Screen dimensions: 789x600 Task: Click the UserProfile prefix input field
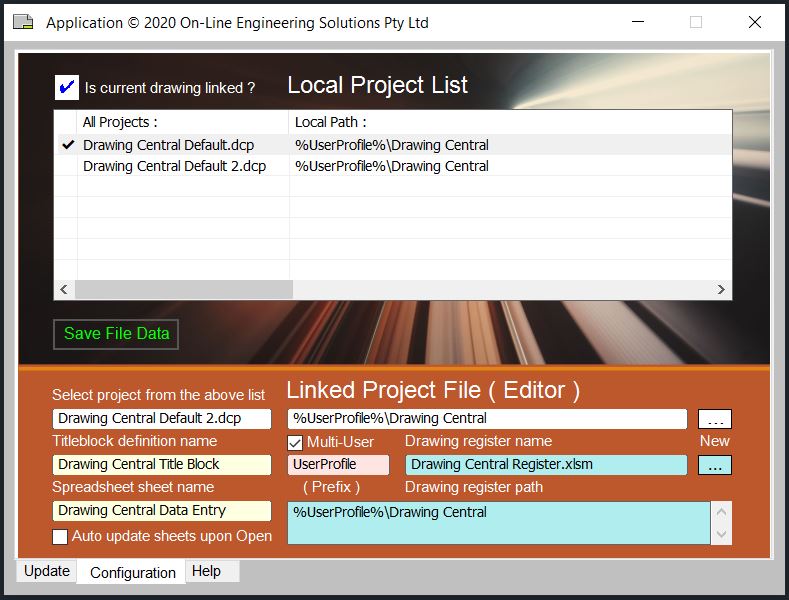(x=338, y=465)
